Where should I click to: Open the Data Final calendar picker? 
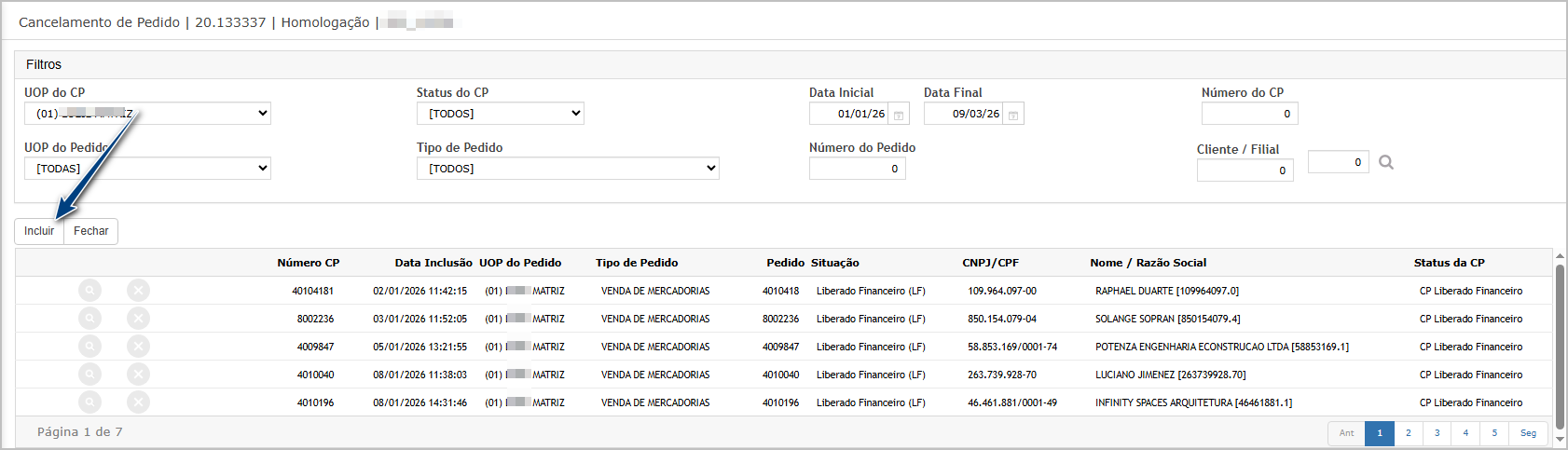coord(1013,115)
